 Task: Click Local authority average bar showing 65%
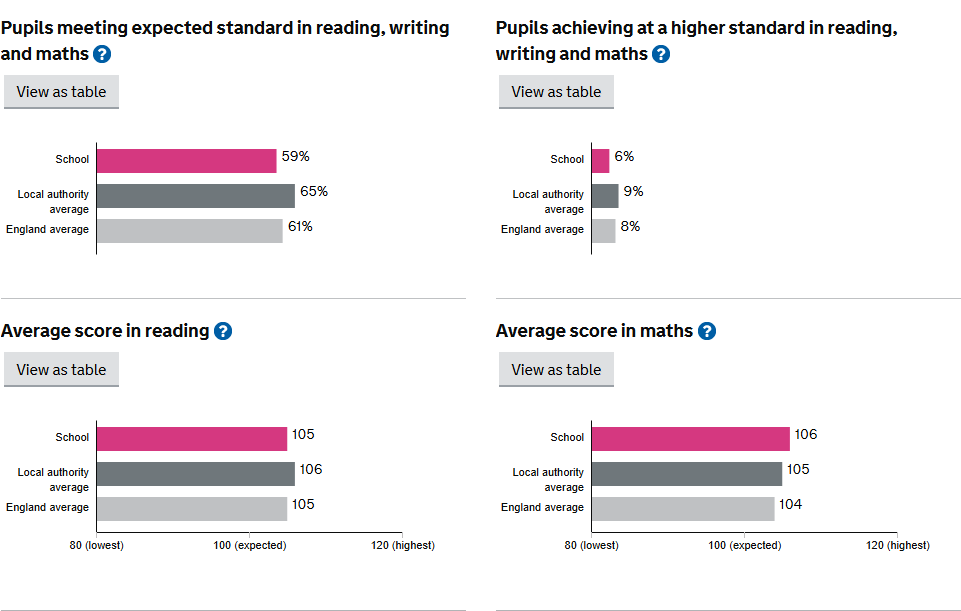[x=196, y=196]
